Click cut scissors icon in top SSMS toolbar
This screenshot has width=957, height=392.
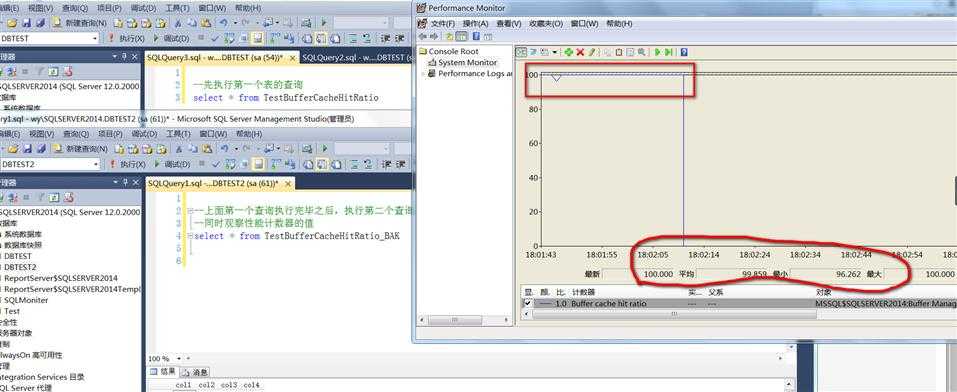(x=178, y=23)
